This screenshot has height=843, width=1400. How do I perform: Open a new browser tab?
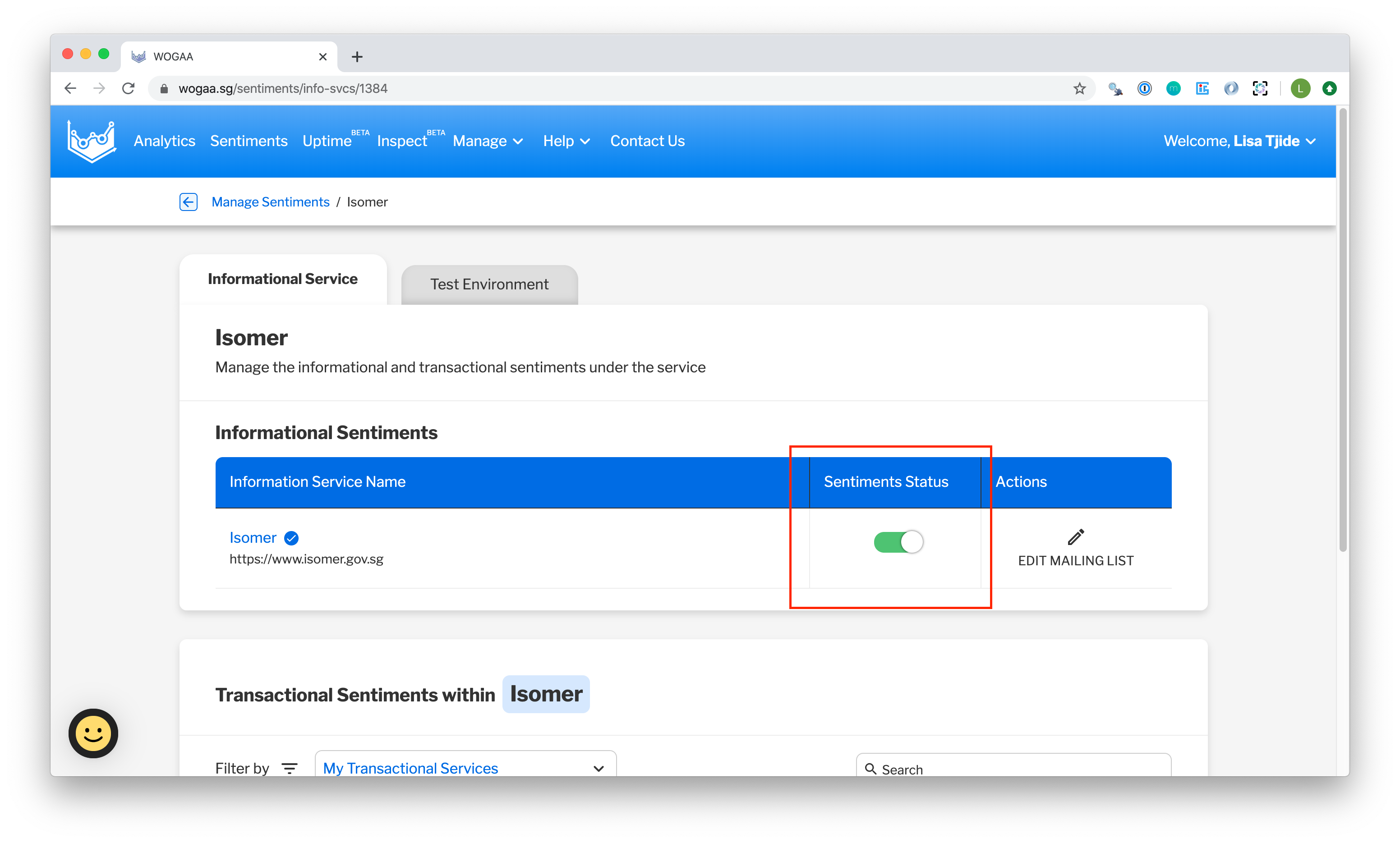[357, 57]
